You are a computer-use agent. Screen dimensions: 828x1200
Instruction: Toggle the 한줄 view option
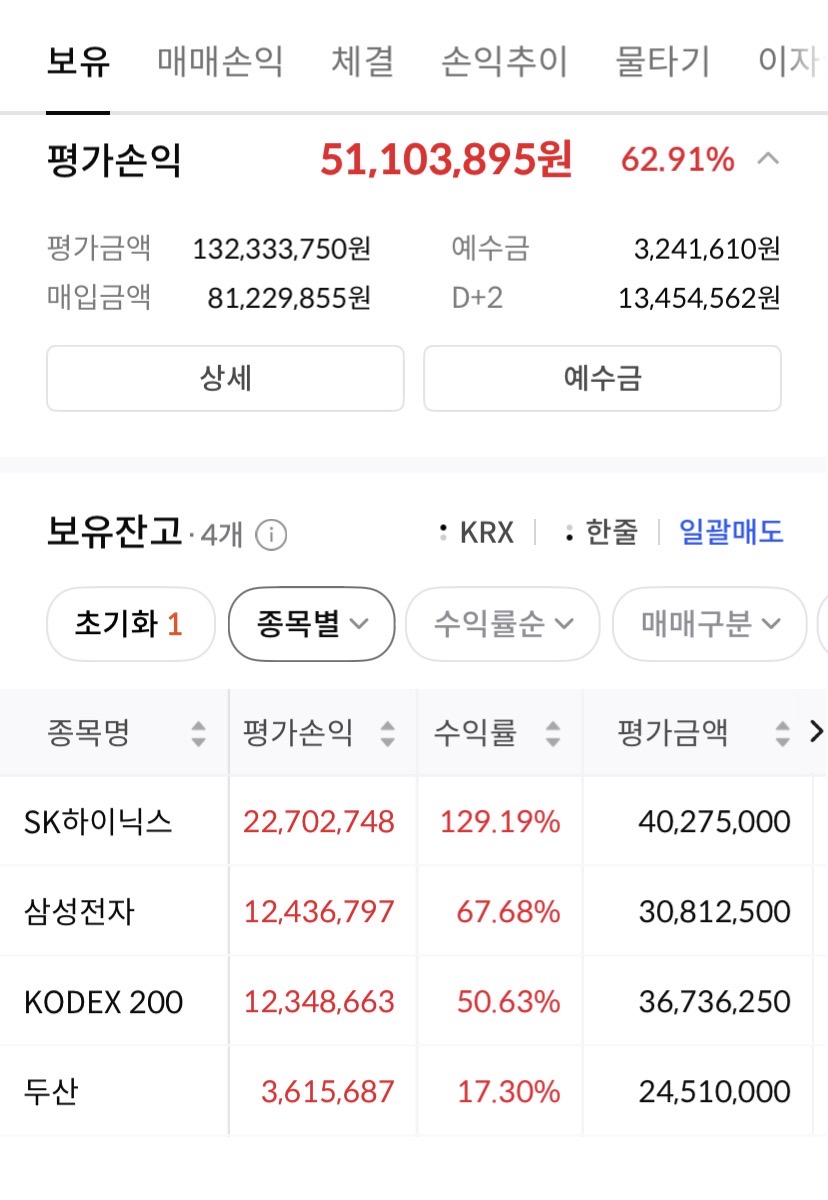600,533
